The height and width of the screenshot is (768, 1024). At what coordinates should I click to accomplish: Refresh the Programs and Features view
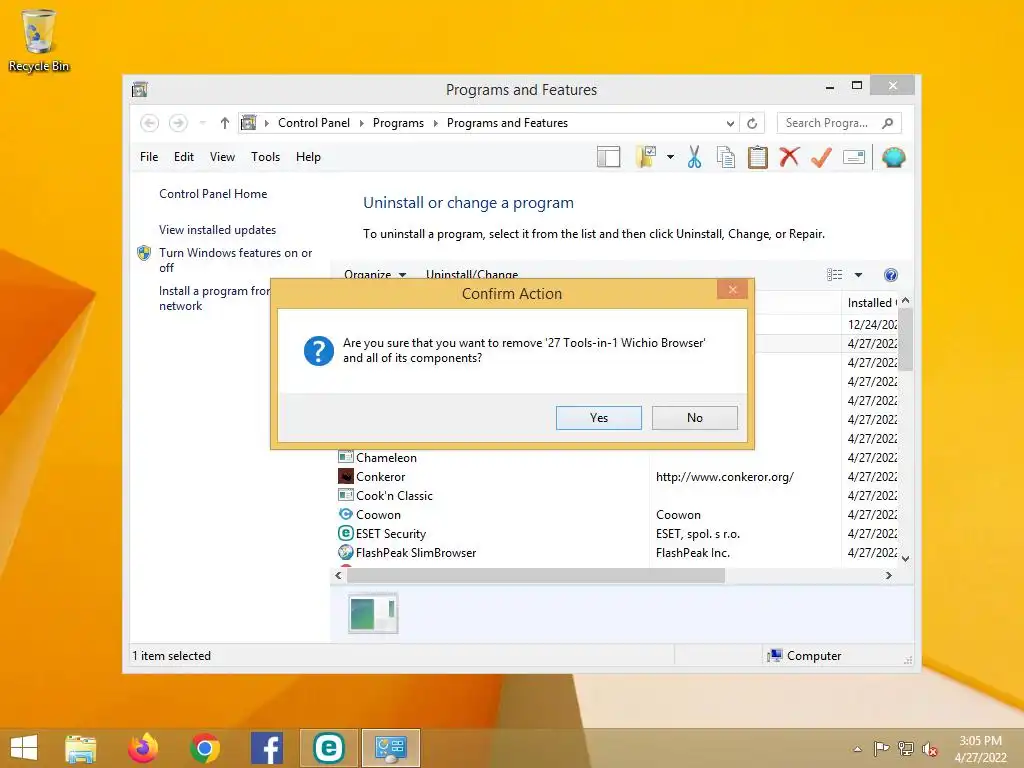coord(752,123)
